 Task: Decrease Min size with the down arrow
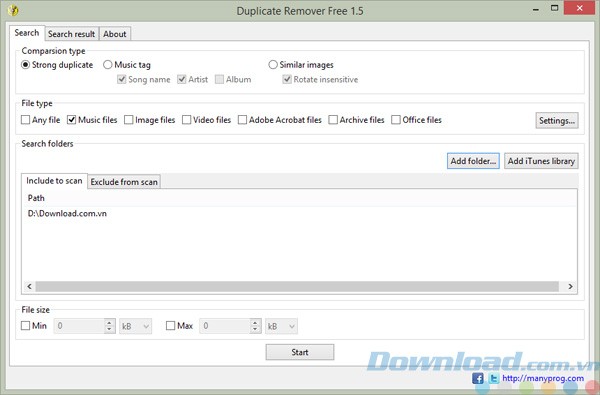coord(109,330)
